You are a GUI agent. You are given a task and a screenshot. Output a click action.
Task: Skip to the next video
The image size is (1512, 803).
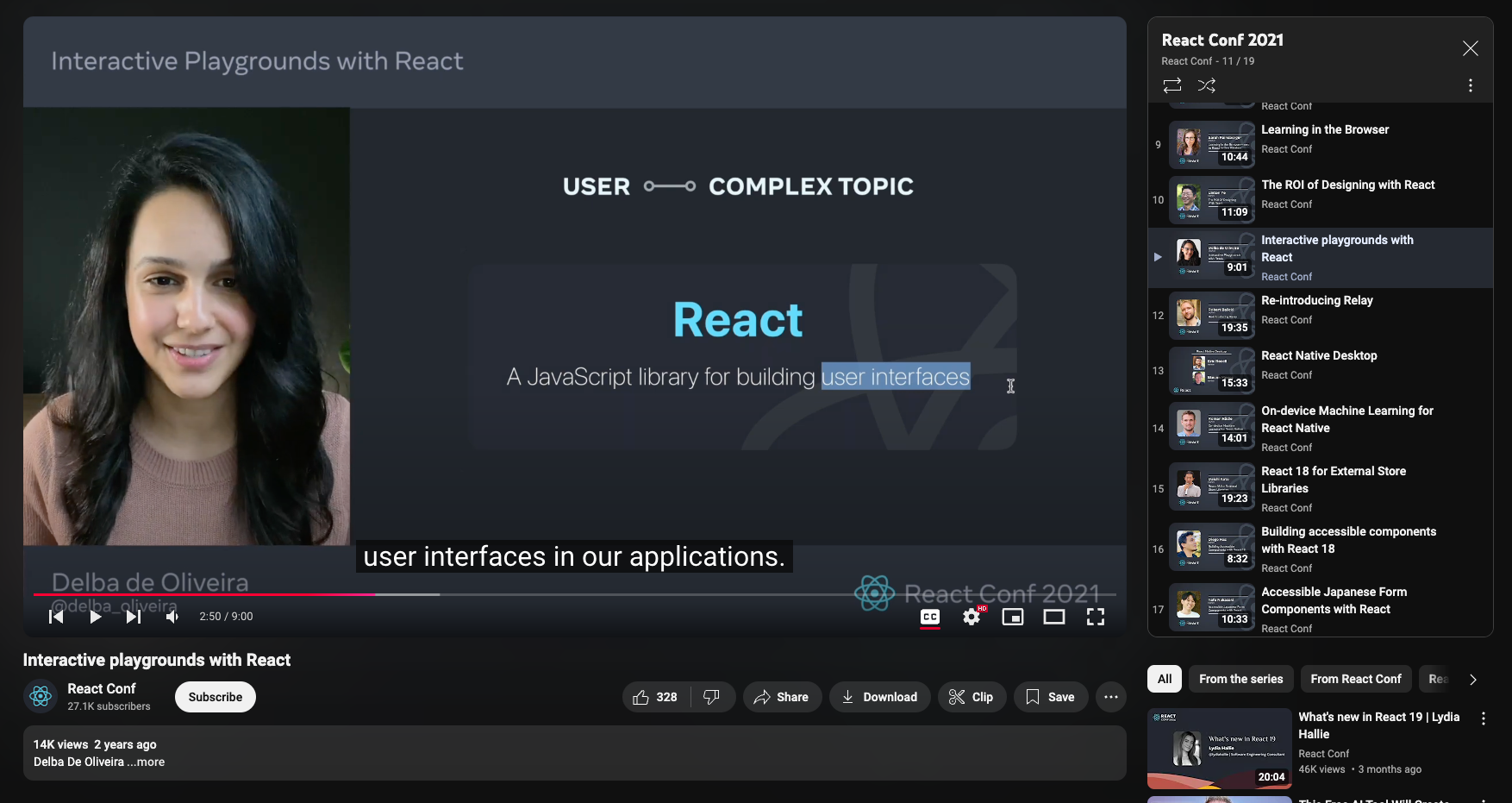tap(134, 616)
